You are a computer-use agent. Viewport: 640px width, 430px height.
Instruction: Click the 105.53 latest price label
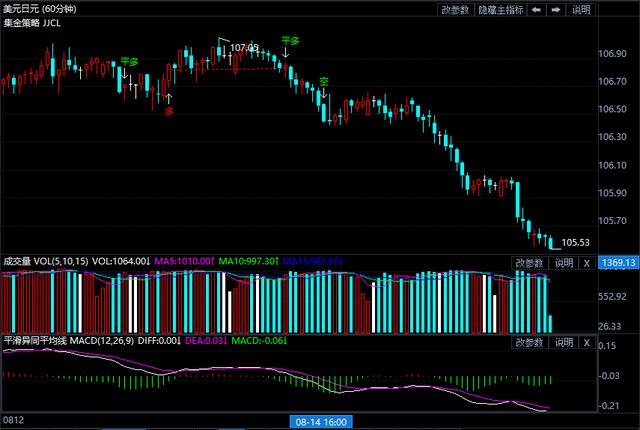click(x=576, y=242)
